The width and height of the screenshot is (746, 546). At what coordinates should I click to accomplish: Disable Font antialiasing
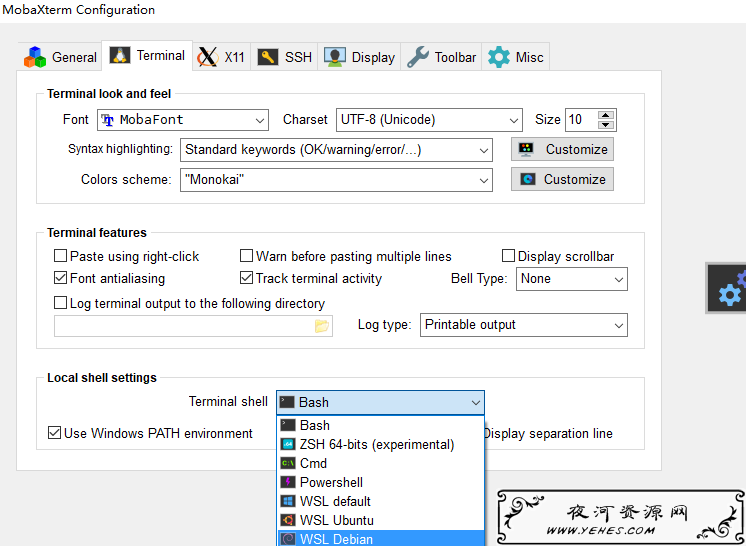60,278
